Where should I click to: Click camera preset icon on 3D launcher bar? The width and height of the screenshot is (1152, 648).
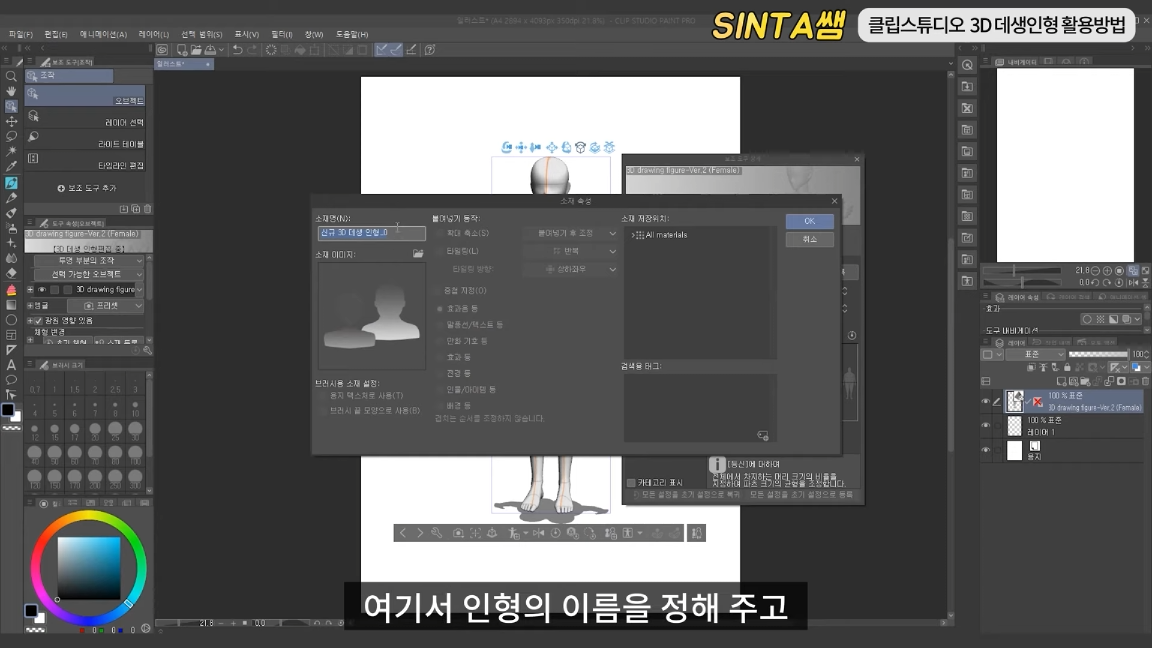tap(458, 533)
